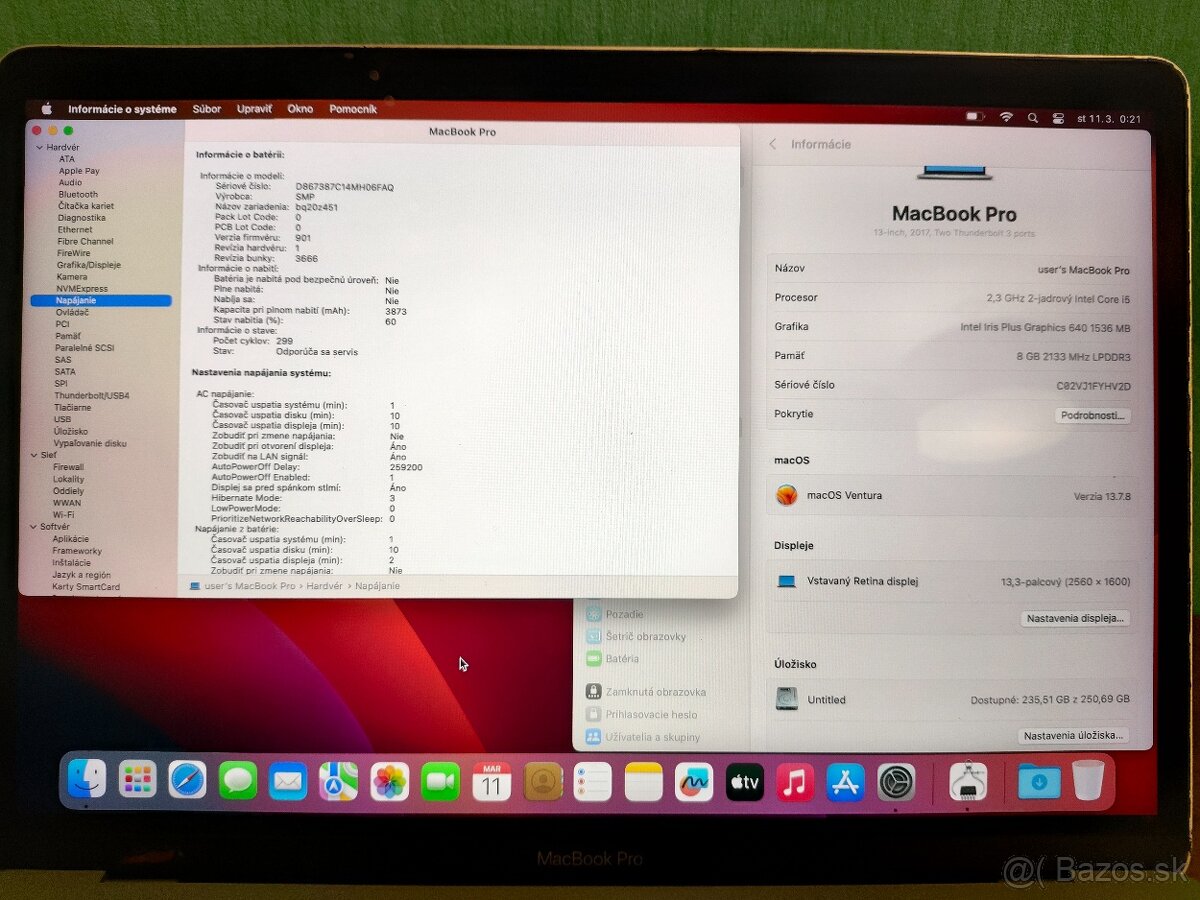Image resolution: width=1200 pixels, height=900 pixels.
Task: Click the Podrobnosti... button
Action: (x=1092, y=414)
